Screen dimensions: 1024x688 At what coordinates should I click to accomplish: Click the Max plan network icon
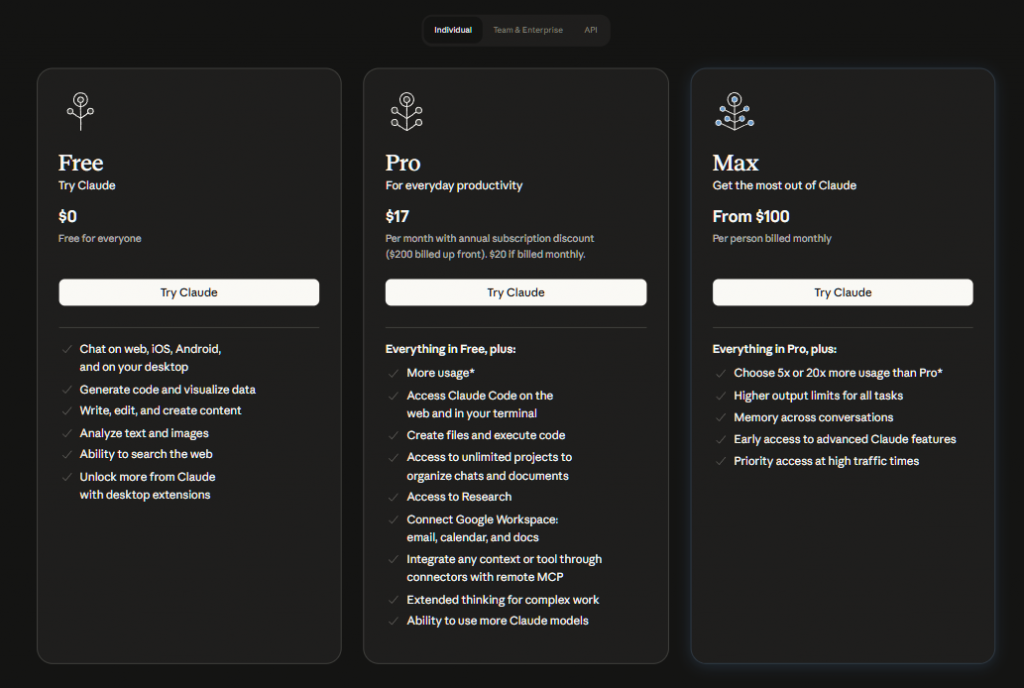coord(734,111)
